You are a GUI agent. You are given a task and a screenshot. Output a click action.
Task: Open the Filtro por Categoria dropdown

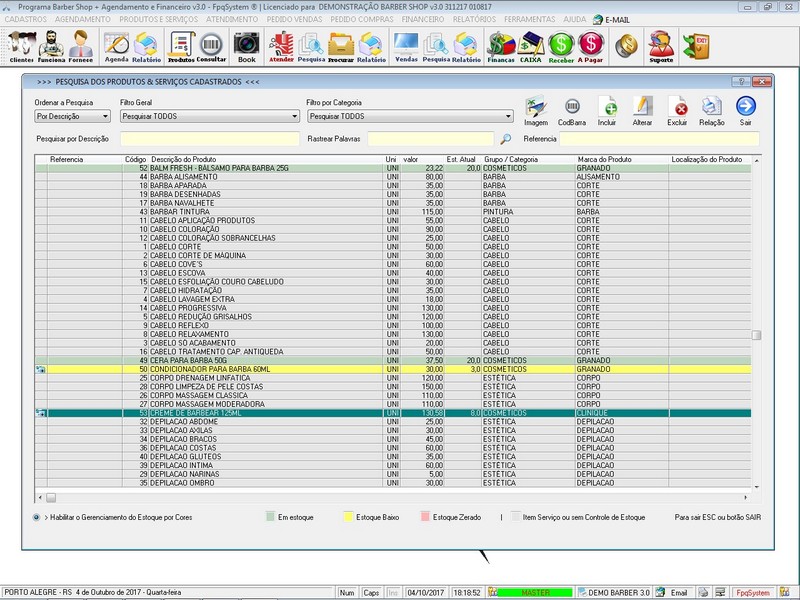(508, 117)
